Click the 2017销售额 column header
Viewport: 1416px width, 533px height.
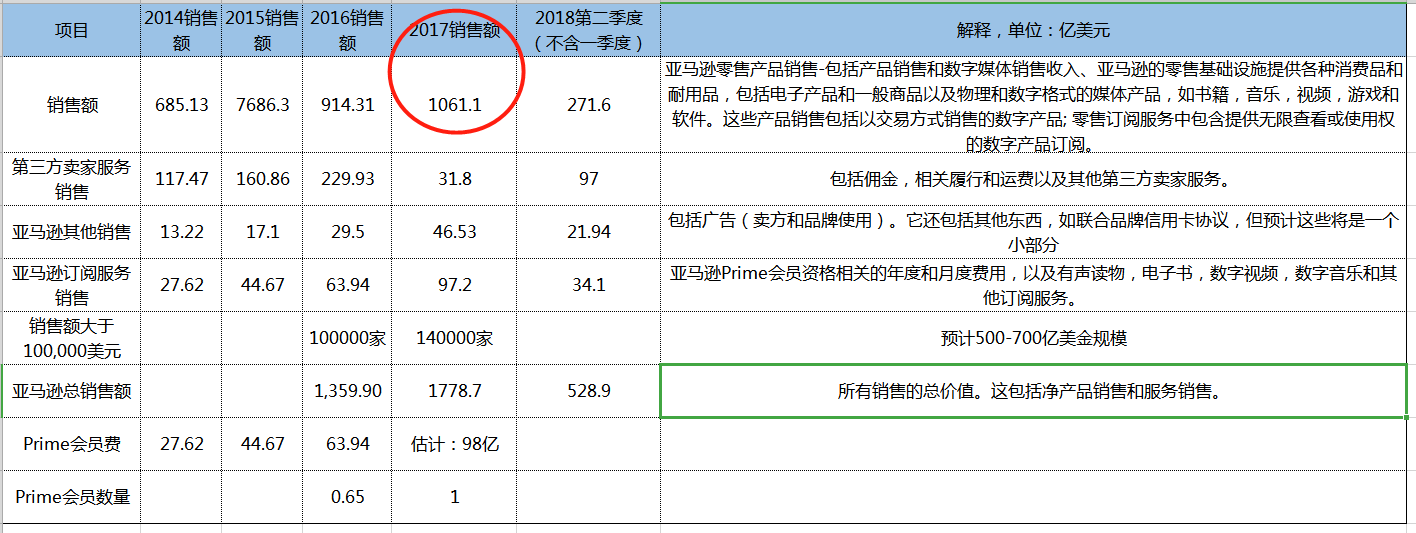454,30
